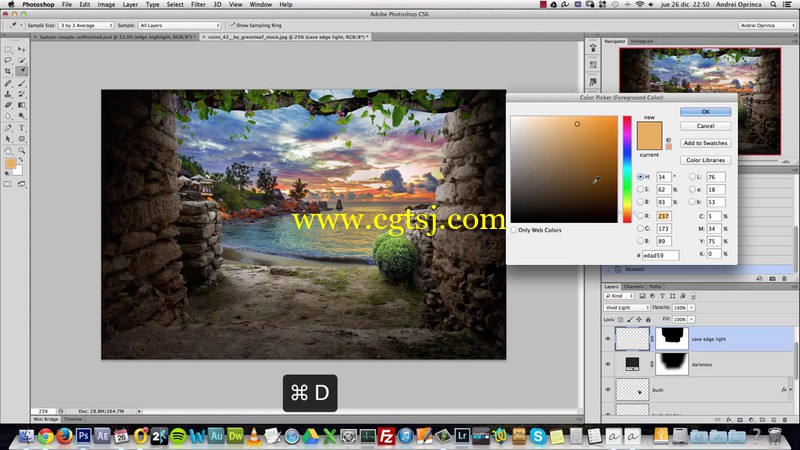Select the Eyedropper tool in the toolbox
Viewport: 800px width, 450px height.
coord(21,71)
